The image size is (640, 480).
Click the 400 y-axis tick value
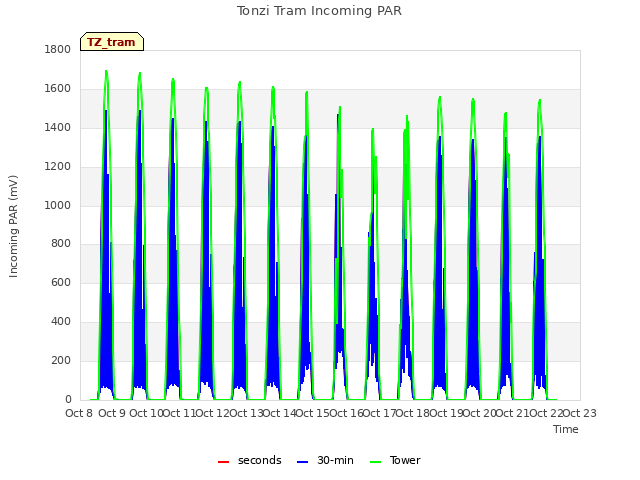pos(61,322)
